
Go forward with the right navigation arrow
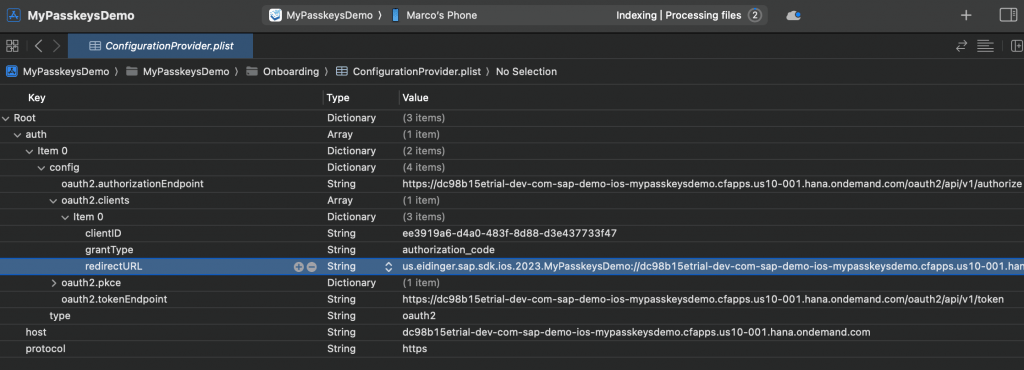(x=57, y=46)
